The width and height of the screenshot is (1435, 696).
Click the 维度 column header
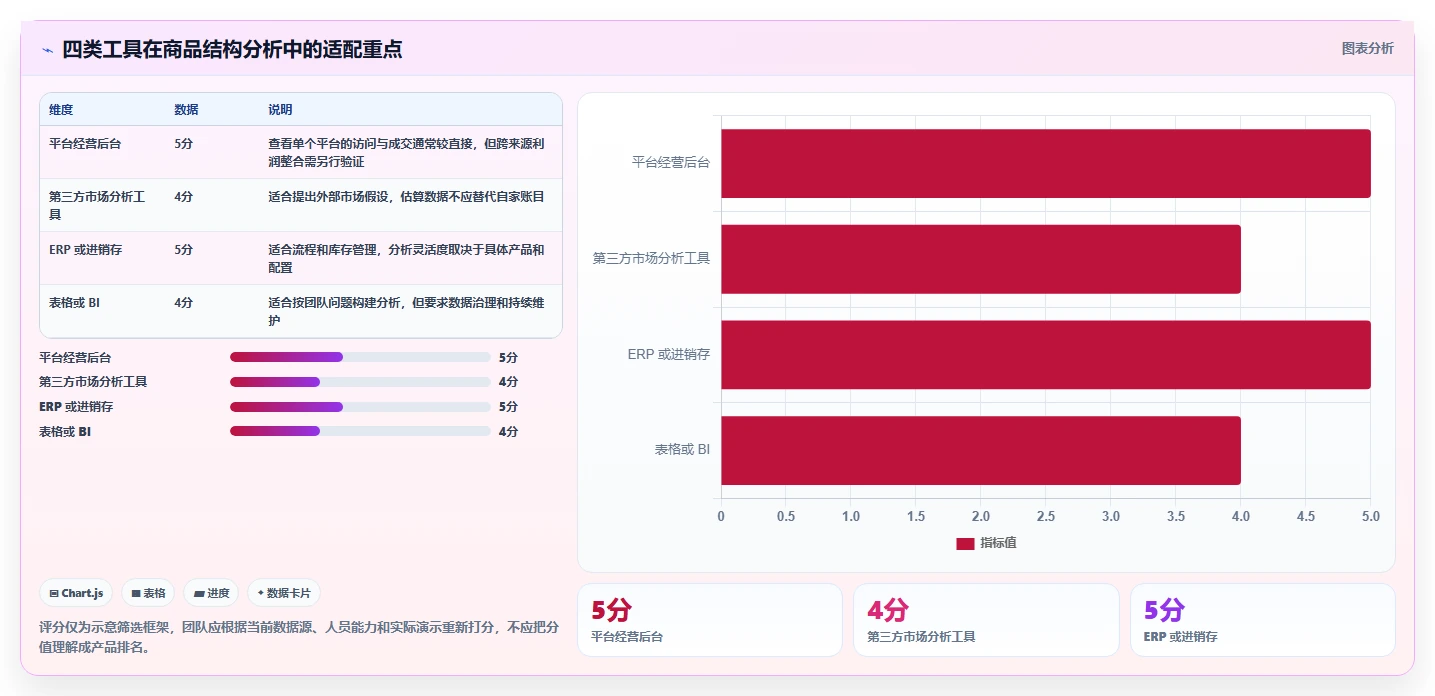coord(61,110)
